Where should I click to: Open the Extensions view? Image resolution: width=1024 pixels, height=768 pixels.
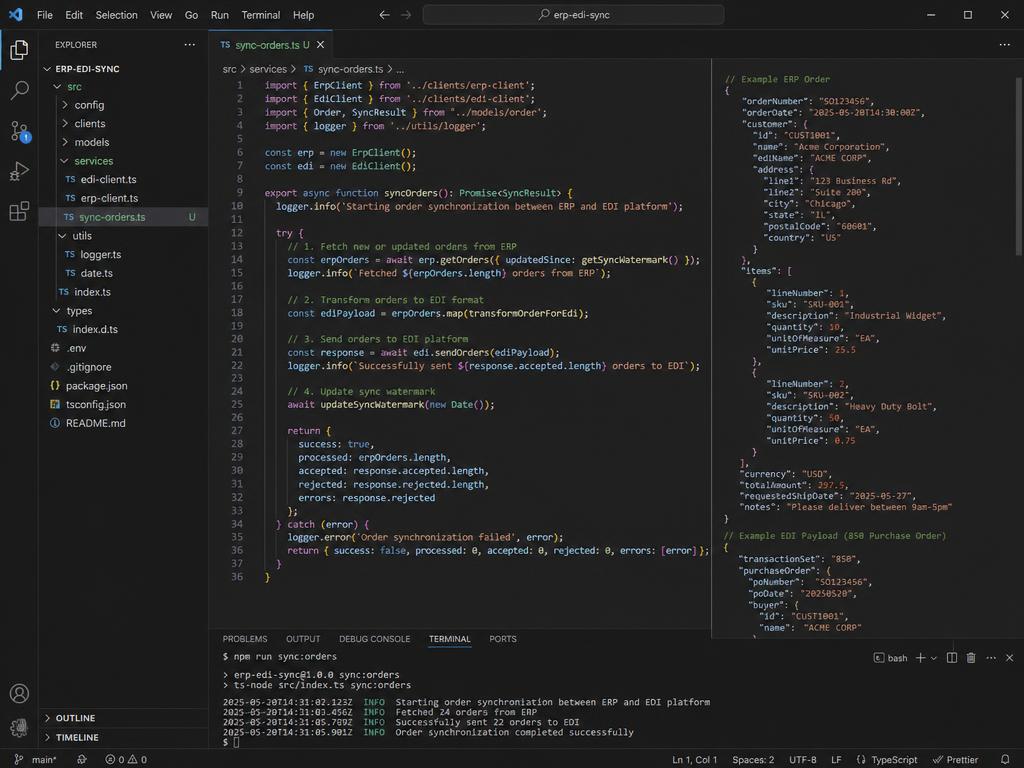coord(19,211)
